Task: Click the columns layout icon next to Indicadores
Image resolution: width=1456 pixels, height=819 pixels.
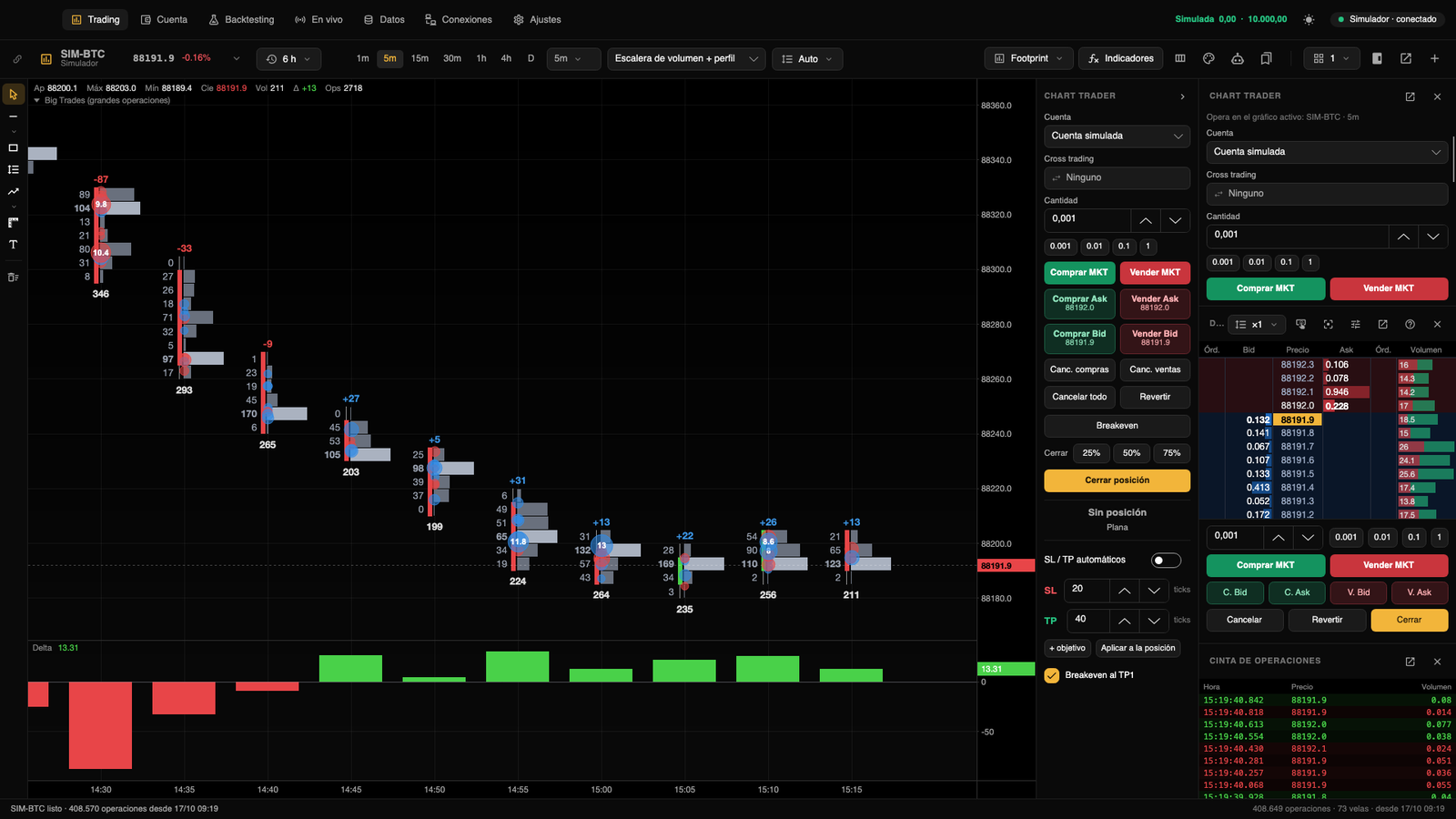Action: [x=1180, y=58]
